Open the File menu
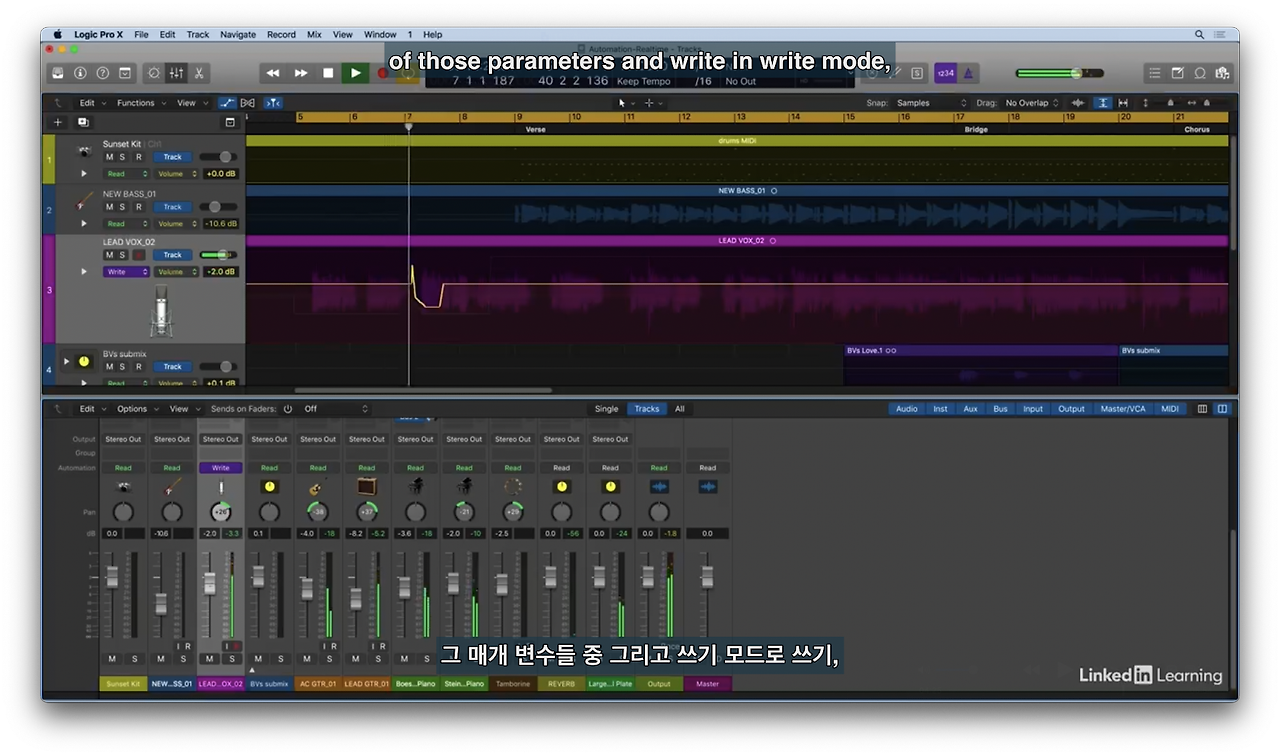This screenshot has height=756, width=1280. [141, 34]
